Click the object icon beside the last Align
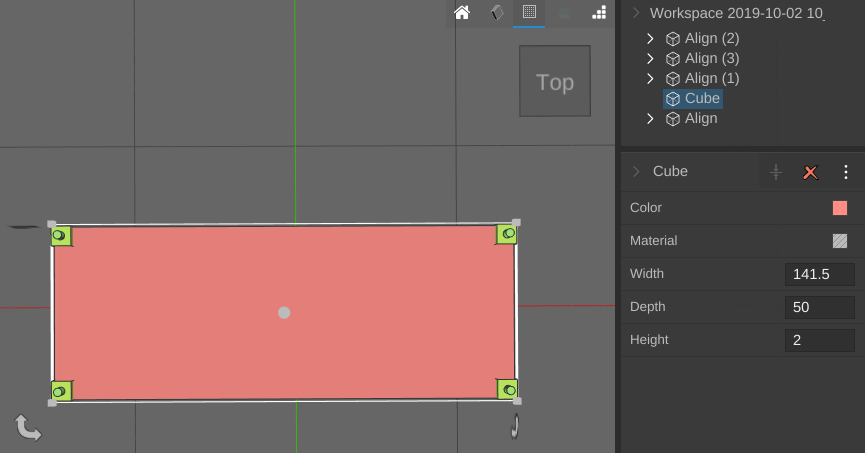This screenshot has width=865, height=453. 672,119
